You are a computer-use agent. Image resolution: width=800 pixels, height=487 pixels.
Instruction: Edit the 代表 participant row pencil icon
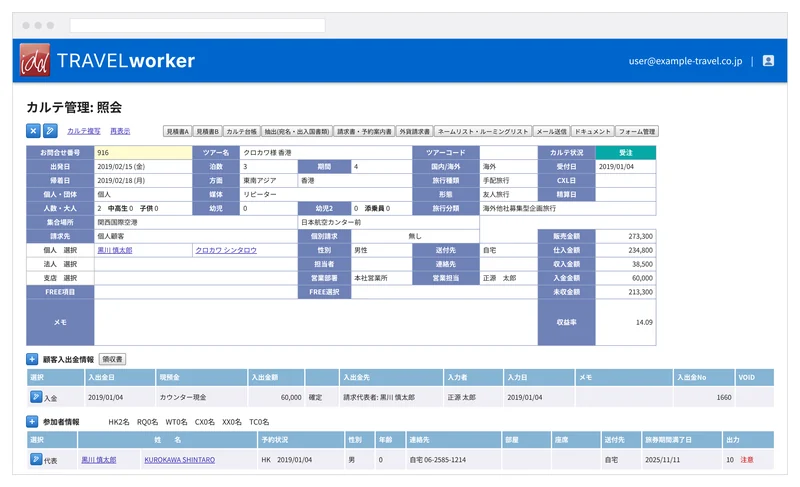click(36, 459)
